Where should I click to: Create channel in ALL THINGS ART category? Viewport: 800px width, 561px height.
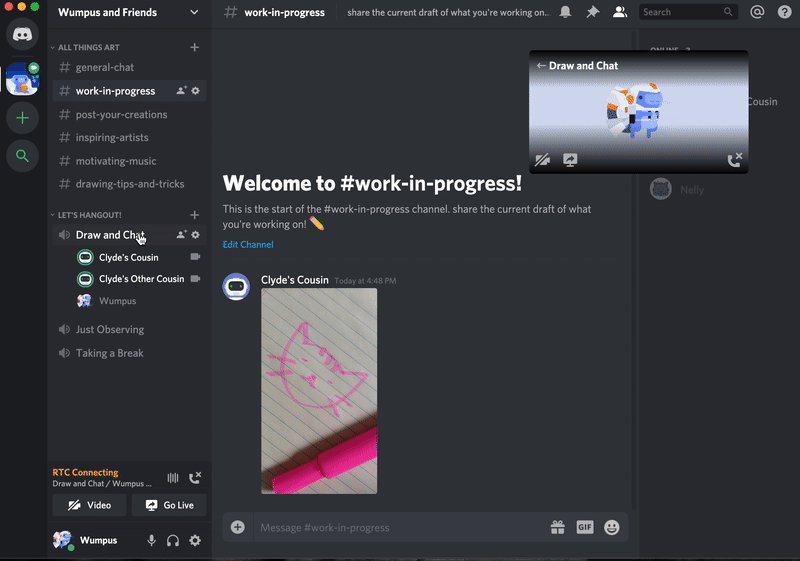point(194,47)
